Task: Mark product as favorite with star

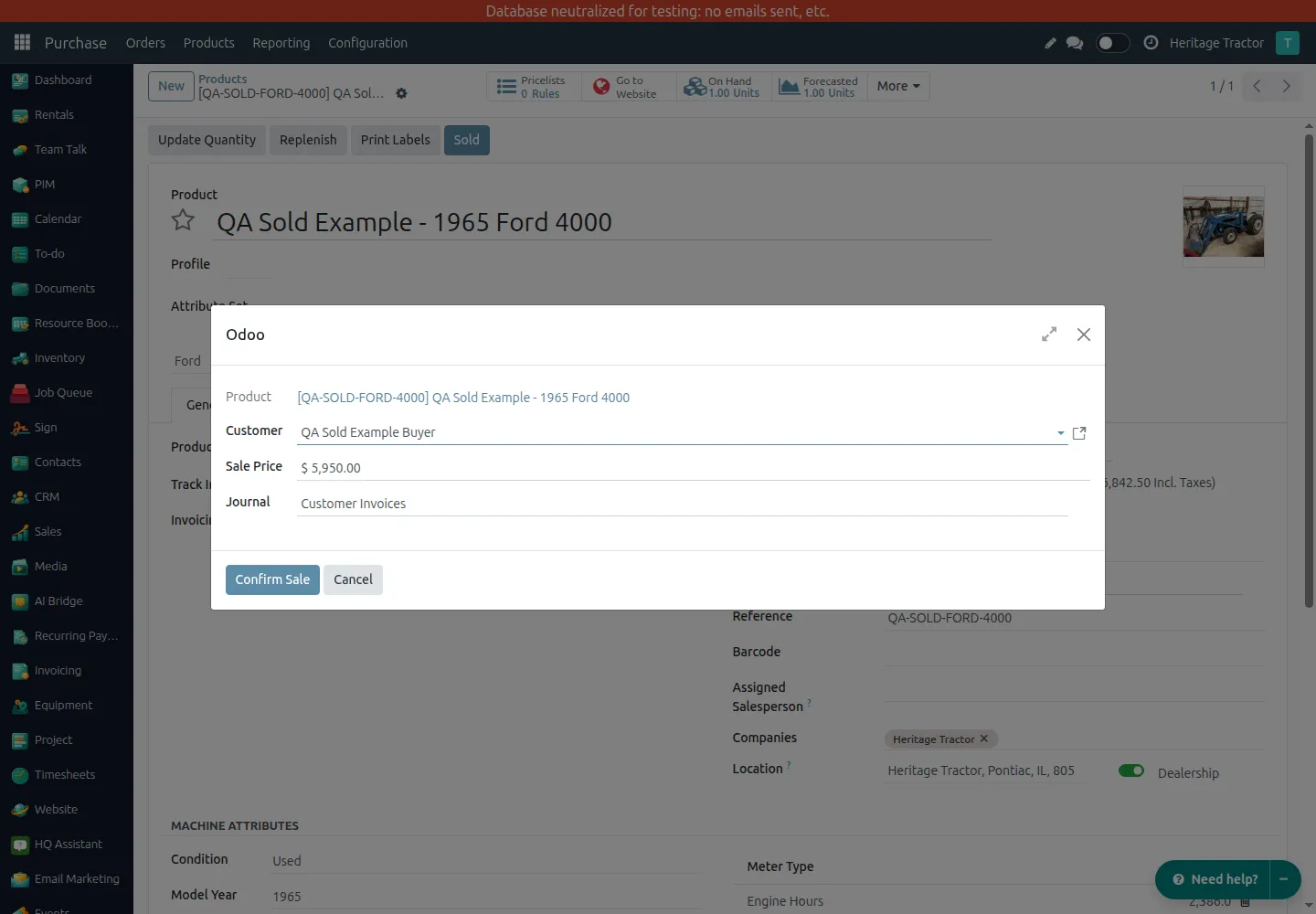Action: pos(183,220)
